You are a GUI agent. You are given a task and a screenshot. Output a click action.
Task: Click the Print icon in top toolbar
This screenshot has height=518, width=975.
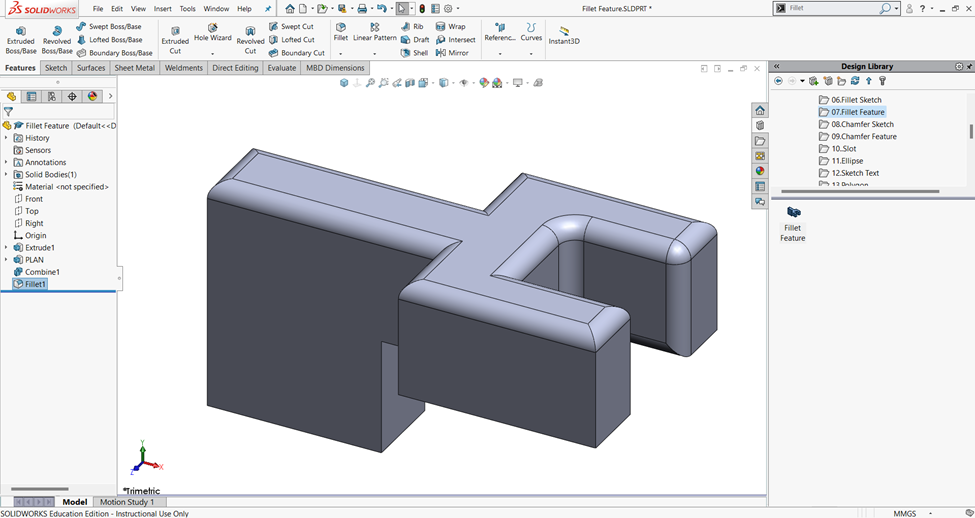[x=362, y=9]
